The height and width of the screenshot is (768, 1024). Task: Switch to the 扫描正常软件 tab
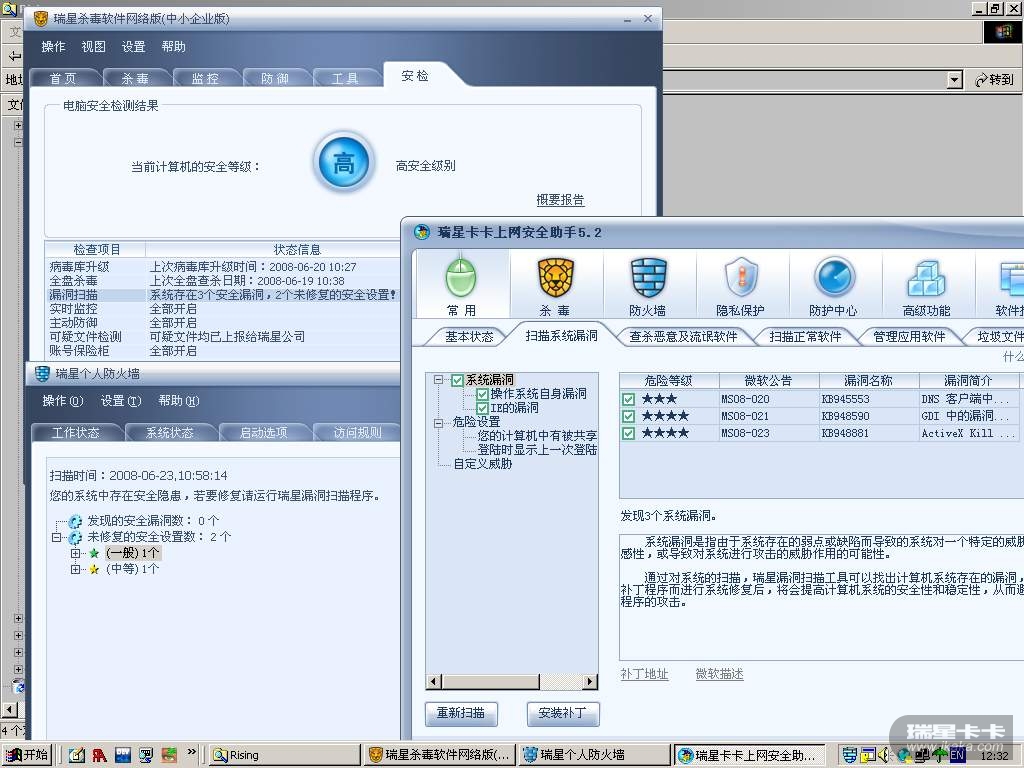805,336
